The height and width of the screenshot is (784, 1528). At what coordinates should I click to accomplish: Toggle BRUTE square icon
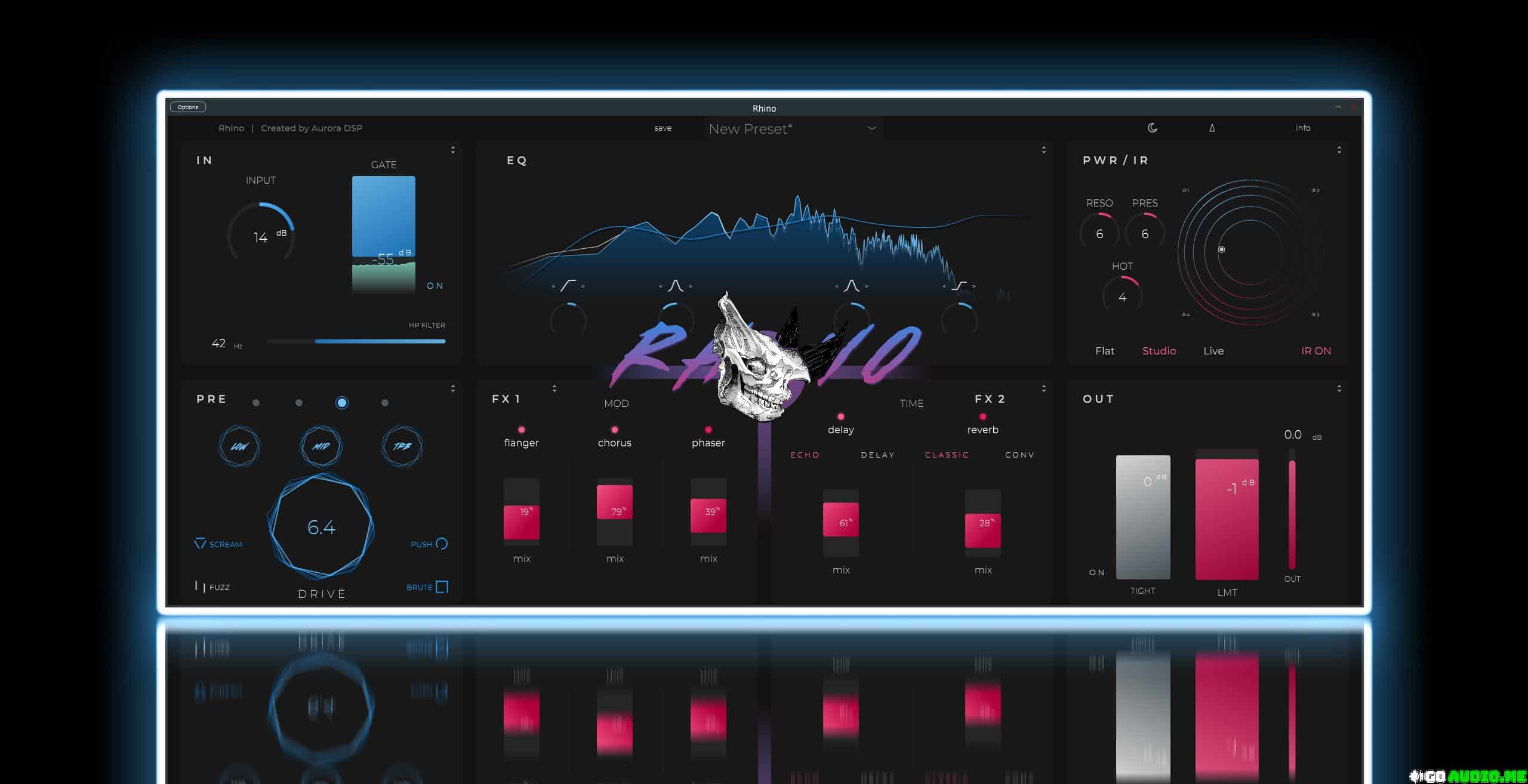(x=442, y=587)
